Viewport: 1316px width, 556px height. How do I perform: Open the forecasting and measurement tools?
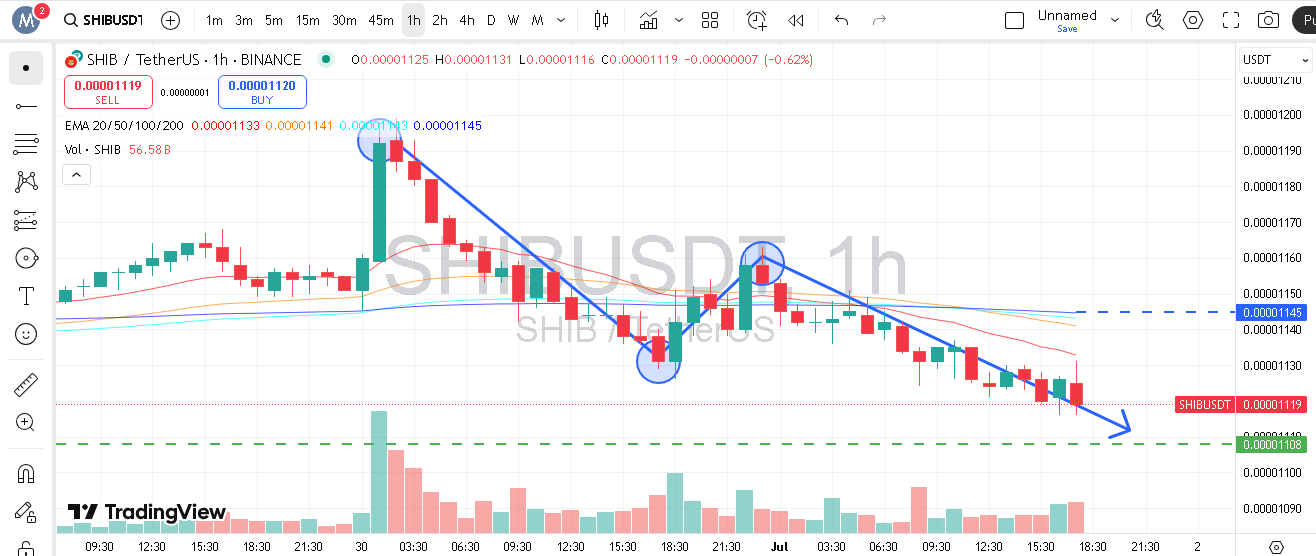pyautogui.click(x=26, y=220)
